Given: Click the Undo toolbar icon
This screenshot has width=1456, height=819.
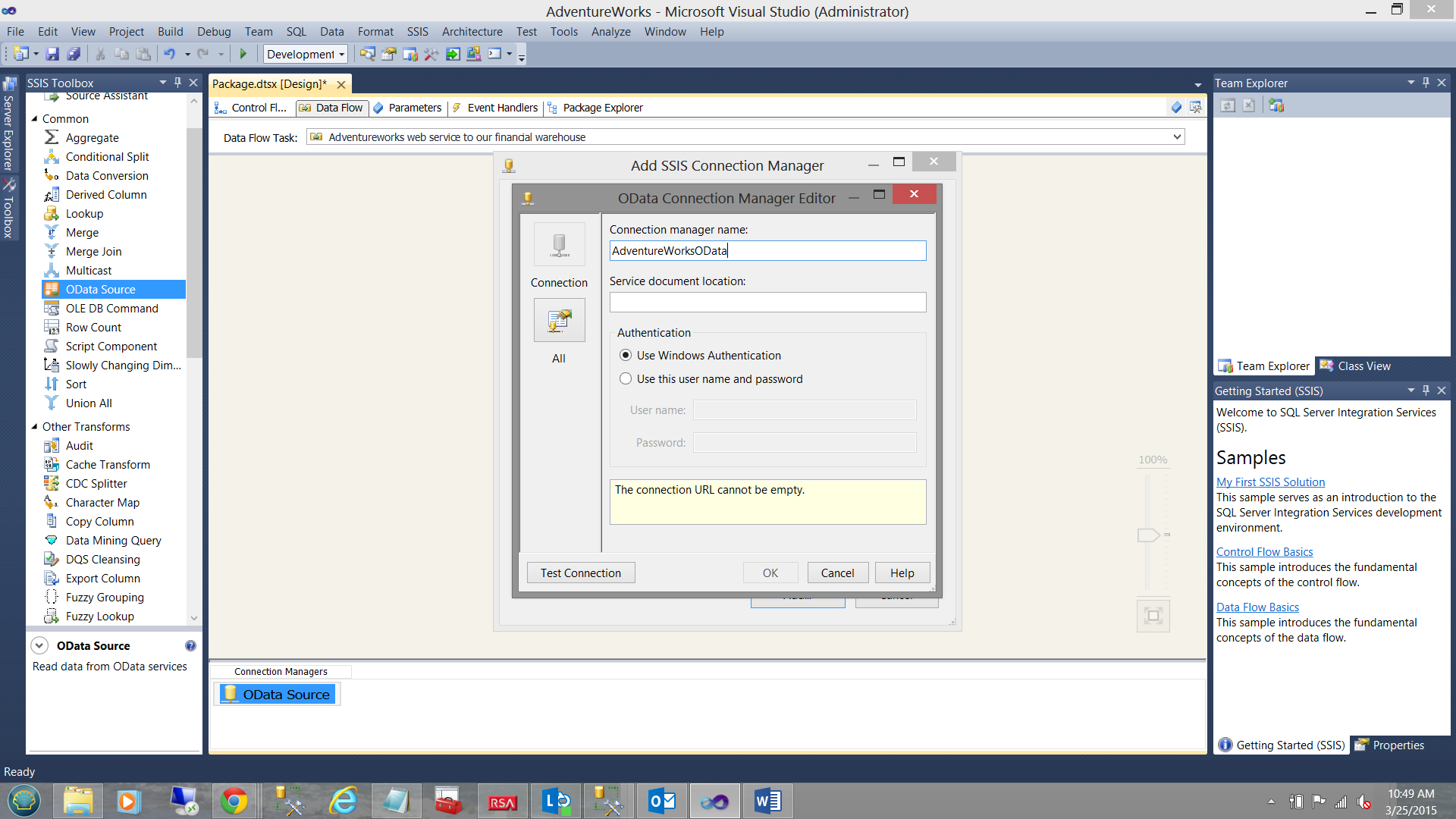Looking at the screenshot, I should click(x=169, y=54).
